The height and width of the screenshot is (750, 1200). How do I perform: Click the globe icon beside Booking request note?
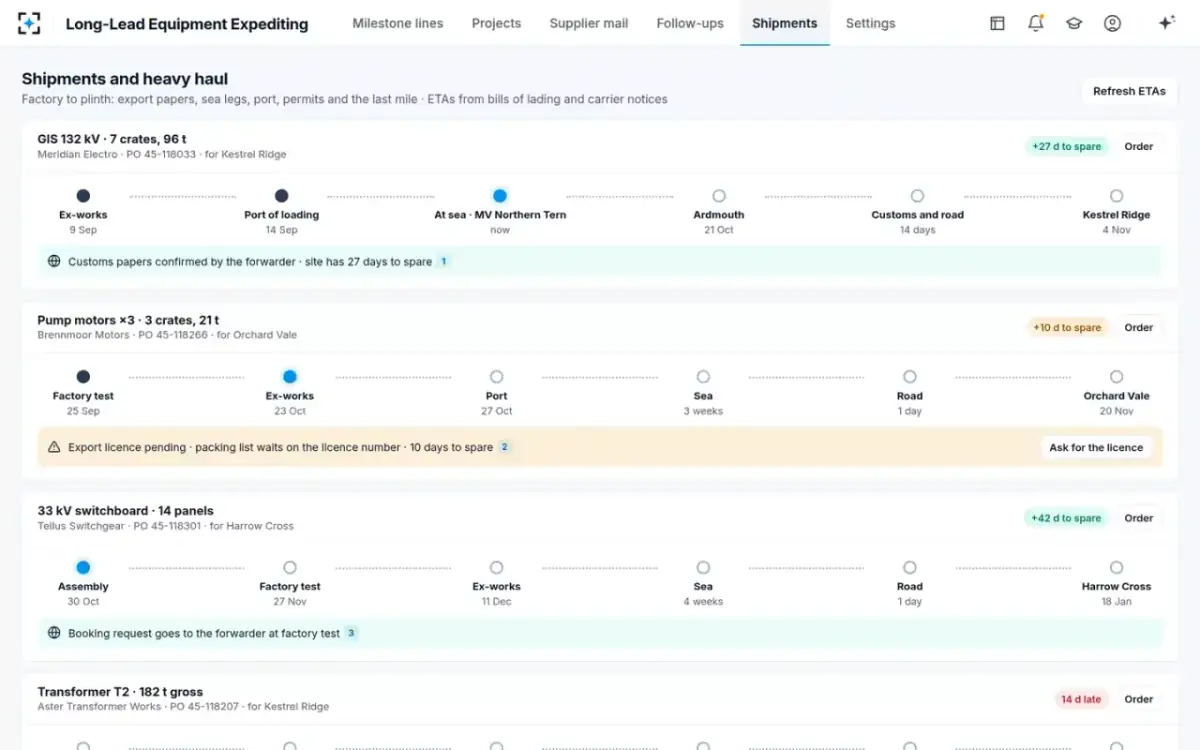(x=54, y=633)
